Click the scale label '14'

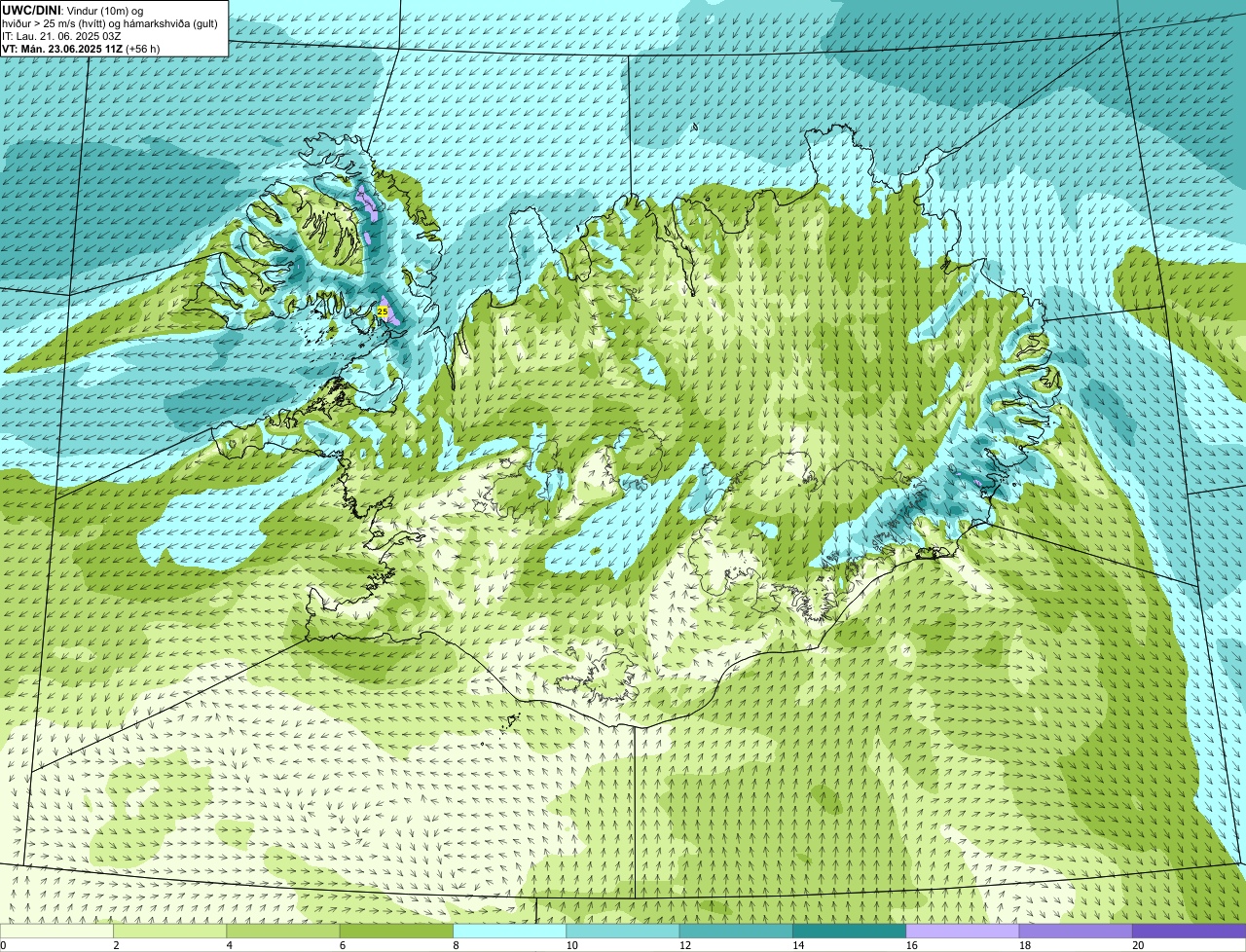pyautogui.click(x=797, y=945)
